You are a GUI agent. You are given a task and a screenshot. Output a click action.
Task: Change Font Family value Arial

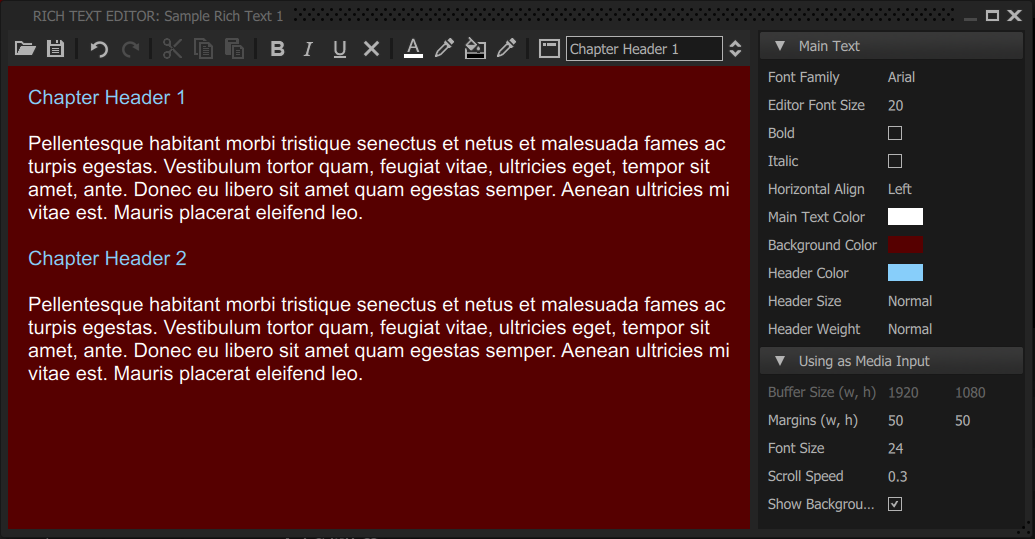(901, 77)
